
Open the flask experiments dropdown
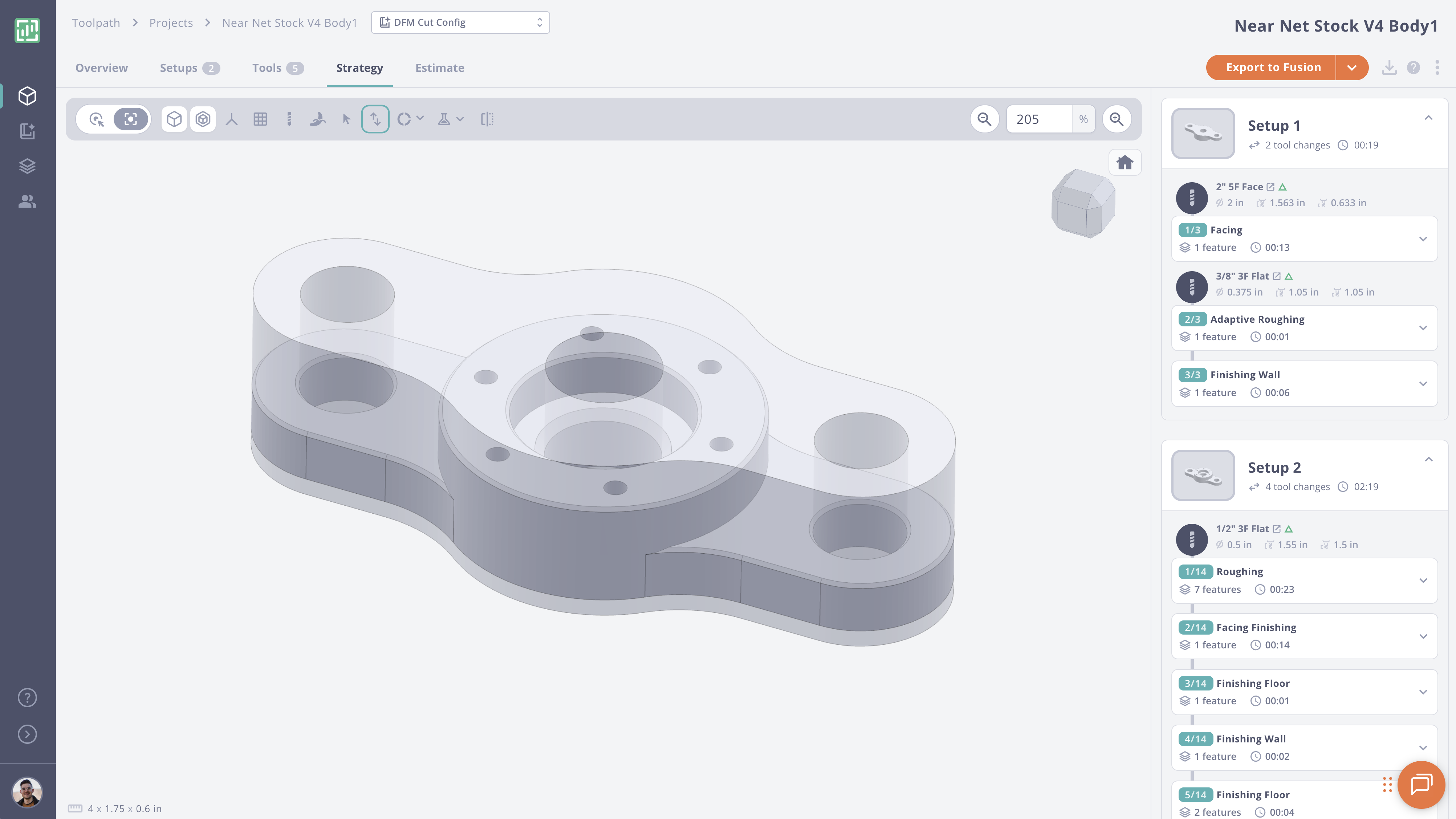tap(451, 119)
